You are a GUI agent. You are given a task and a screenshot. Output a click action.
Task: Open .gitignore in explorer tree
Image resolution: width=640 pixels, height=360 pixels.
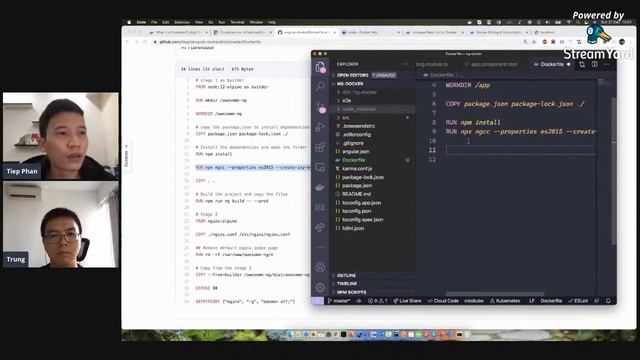[x=373, y=143]
